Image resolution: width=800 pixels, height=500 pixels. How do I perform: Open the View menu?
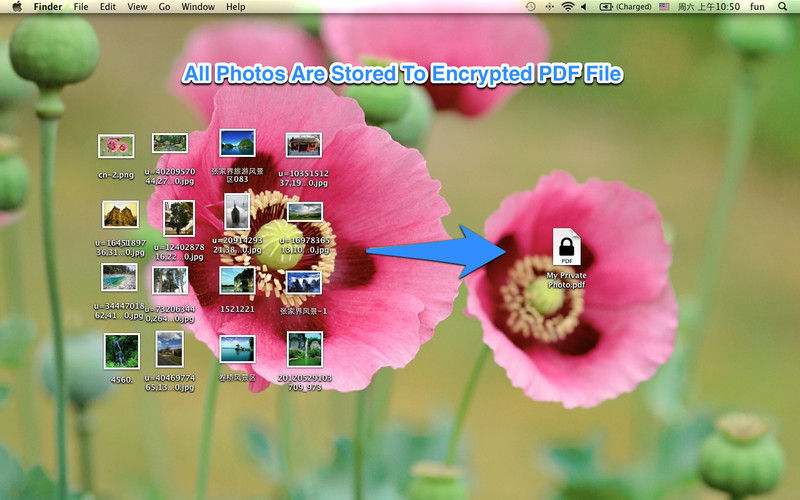137,7
